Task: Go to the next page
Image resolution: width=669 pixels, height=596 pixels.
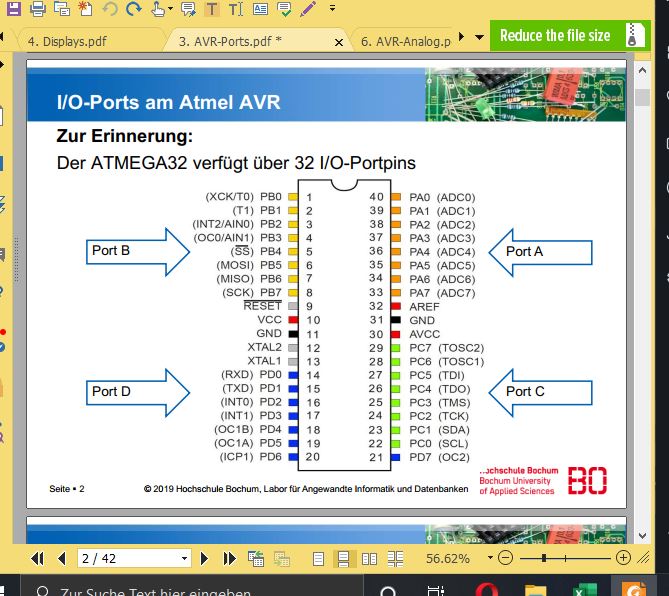Action: click(204, 558)
